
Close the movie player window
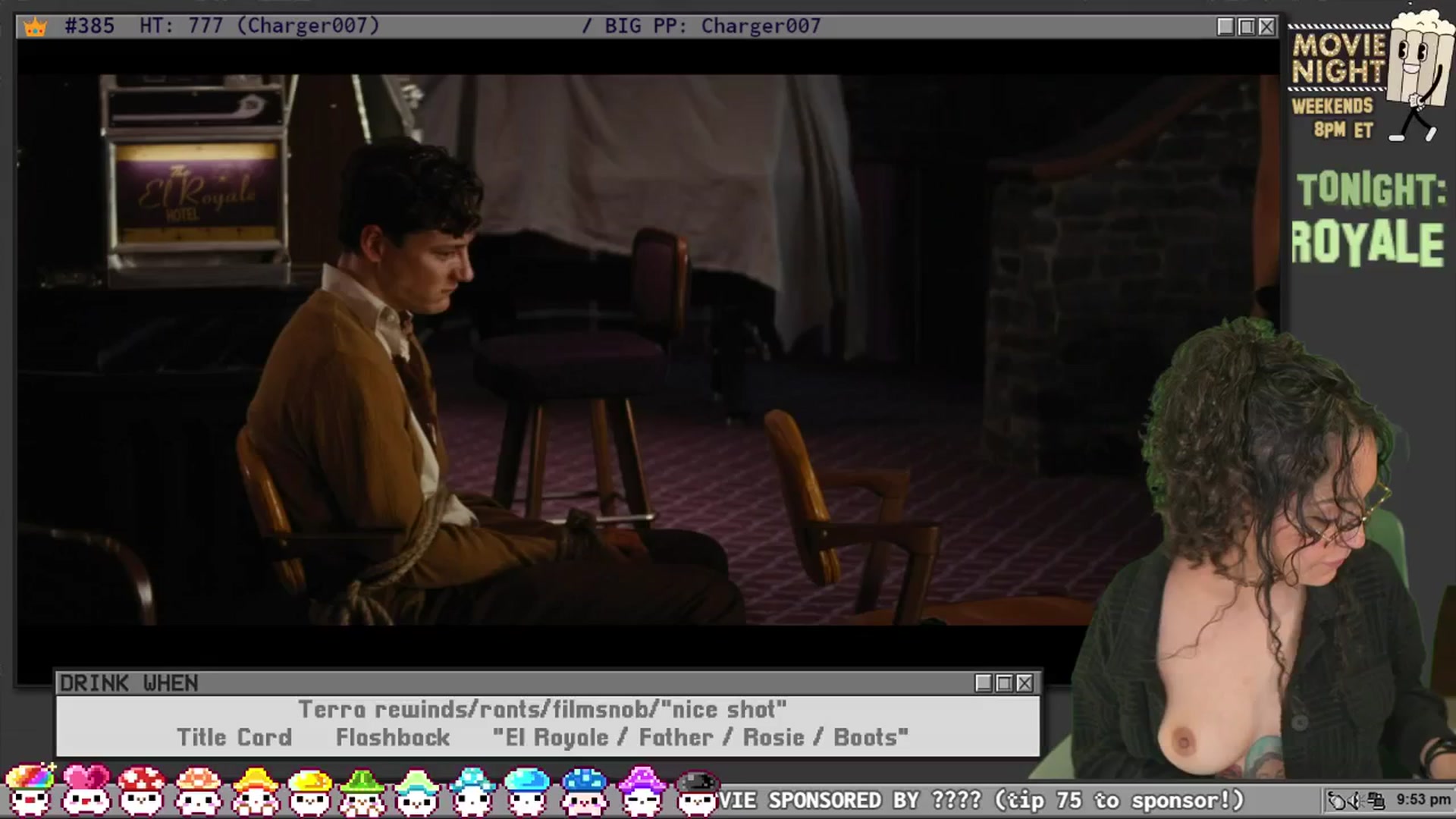[1266, 27]
